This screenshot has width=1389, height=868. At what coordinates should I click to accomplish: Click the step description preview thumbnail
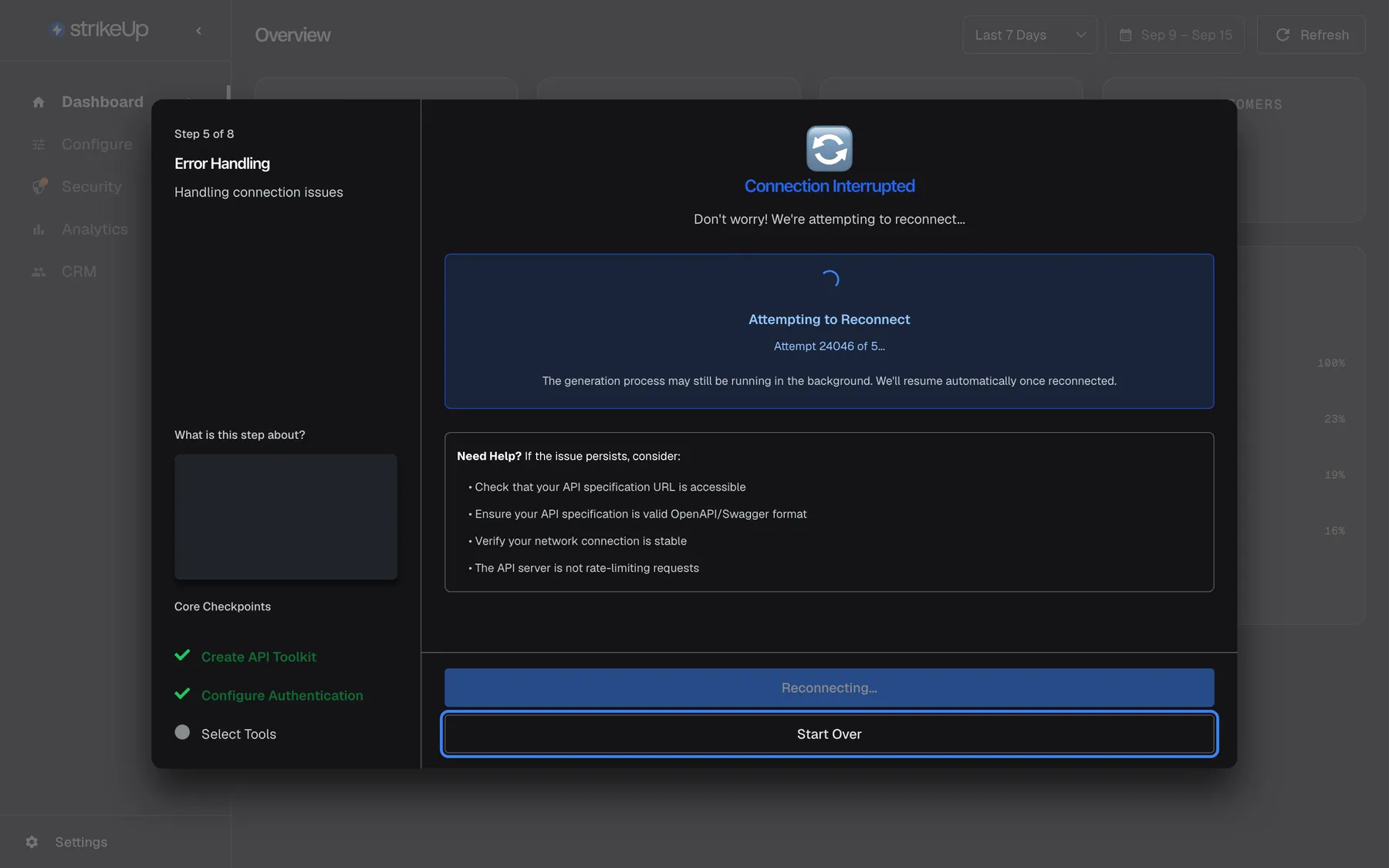286,516
